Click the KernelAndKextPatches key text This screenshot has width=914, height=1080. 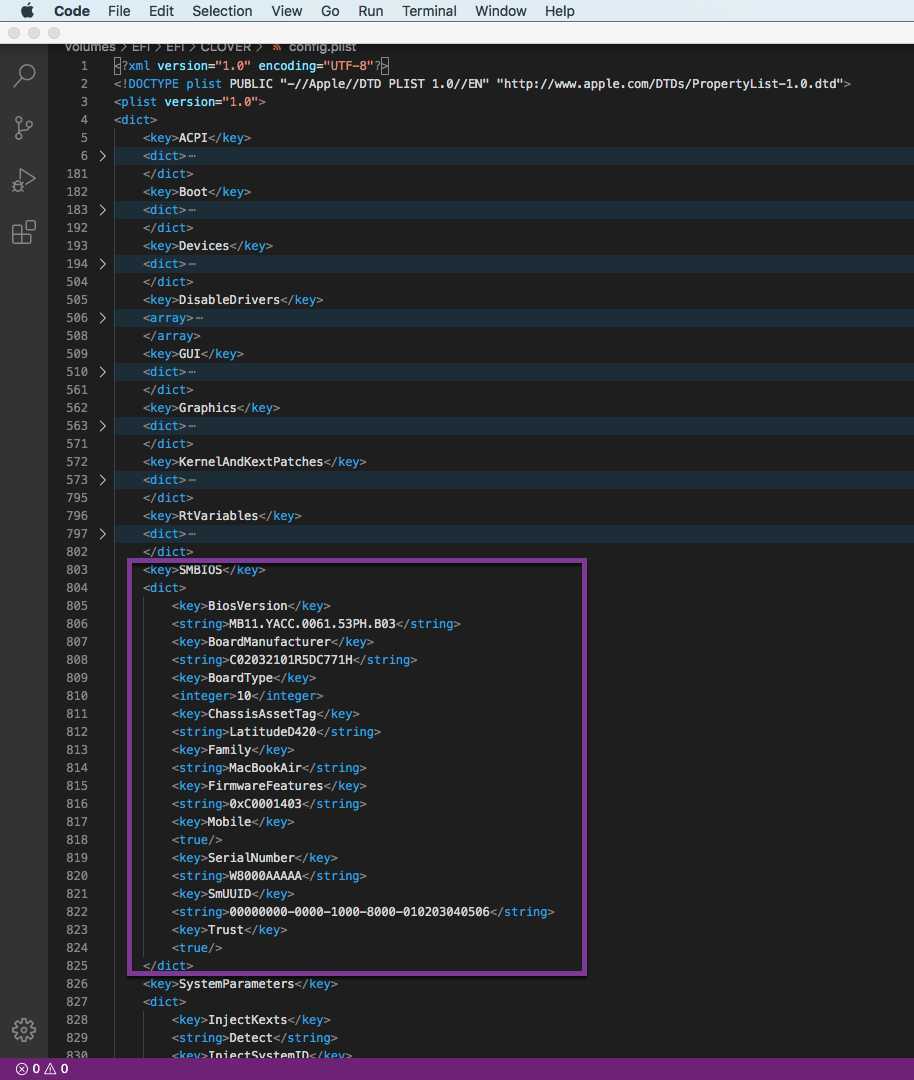click(x=251, y=461)
